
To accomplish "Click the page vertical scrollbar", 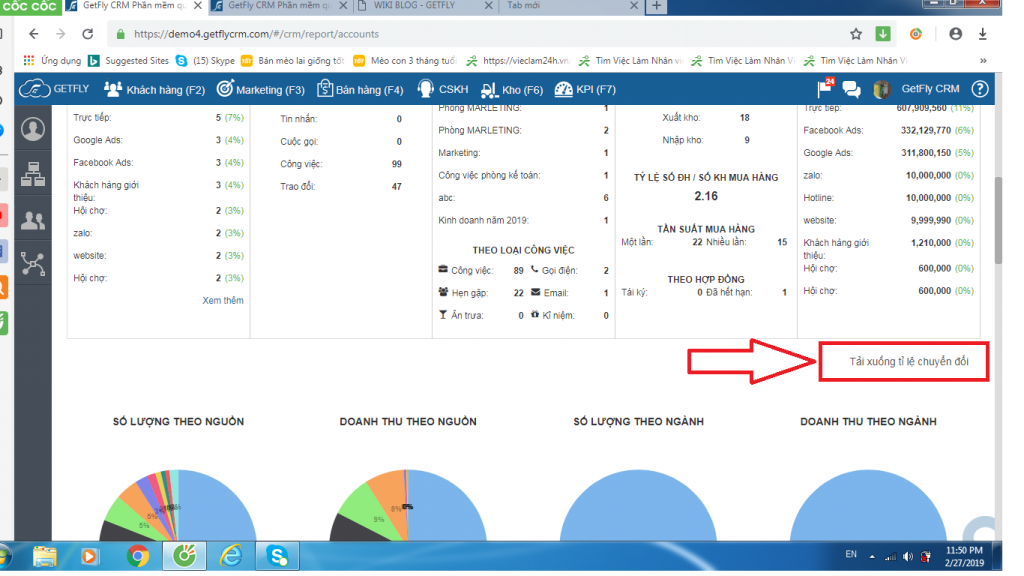I will (998, 219).
